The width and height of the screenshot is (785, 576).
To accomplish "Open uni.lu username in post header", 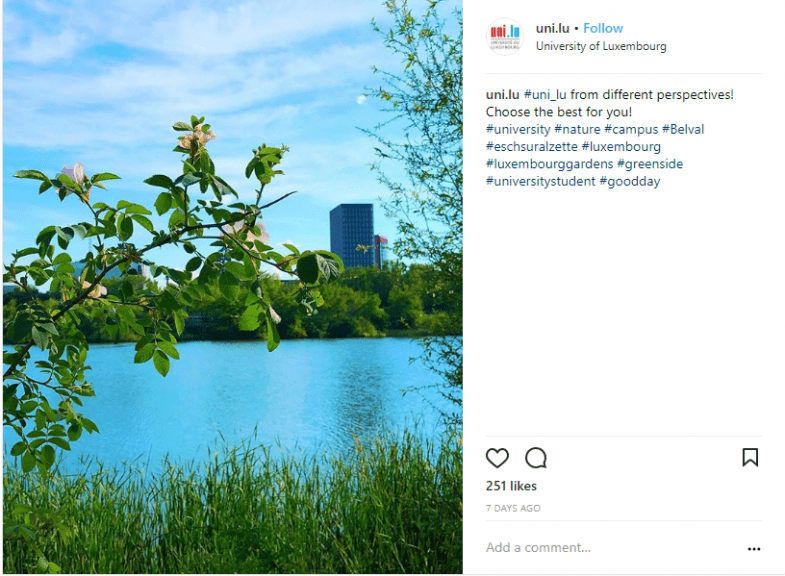I will [552, 29].
